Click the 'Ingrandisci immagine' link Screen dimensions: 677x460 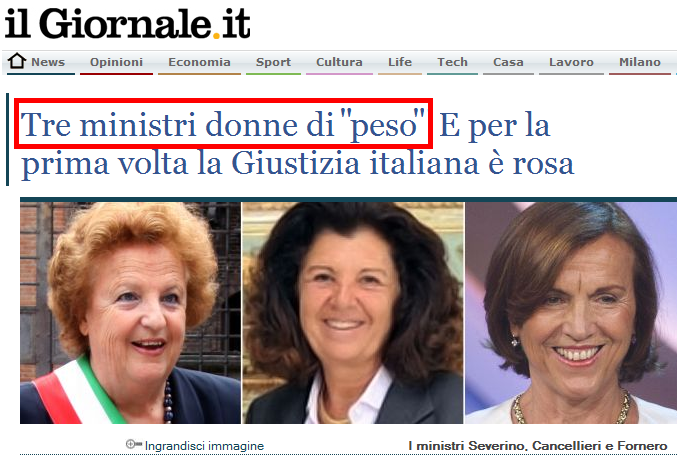click(204, 446)
